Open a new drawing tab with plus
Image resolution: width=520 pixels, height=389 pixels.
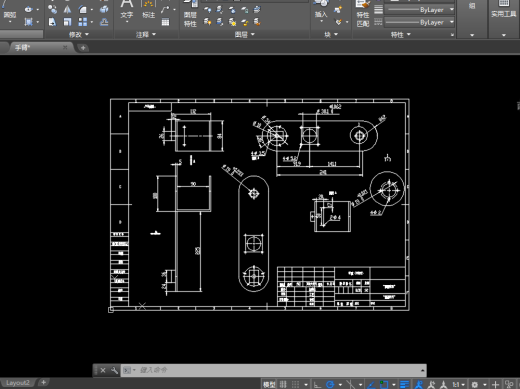click(x=83, y=48)
